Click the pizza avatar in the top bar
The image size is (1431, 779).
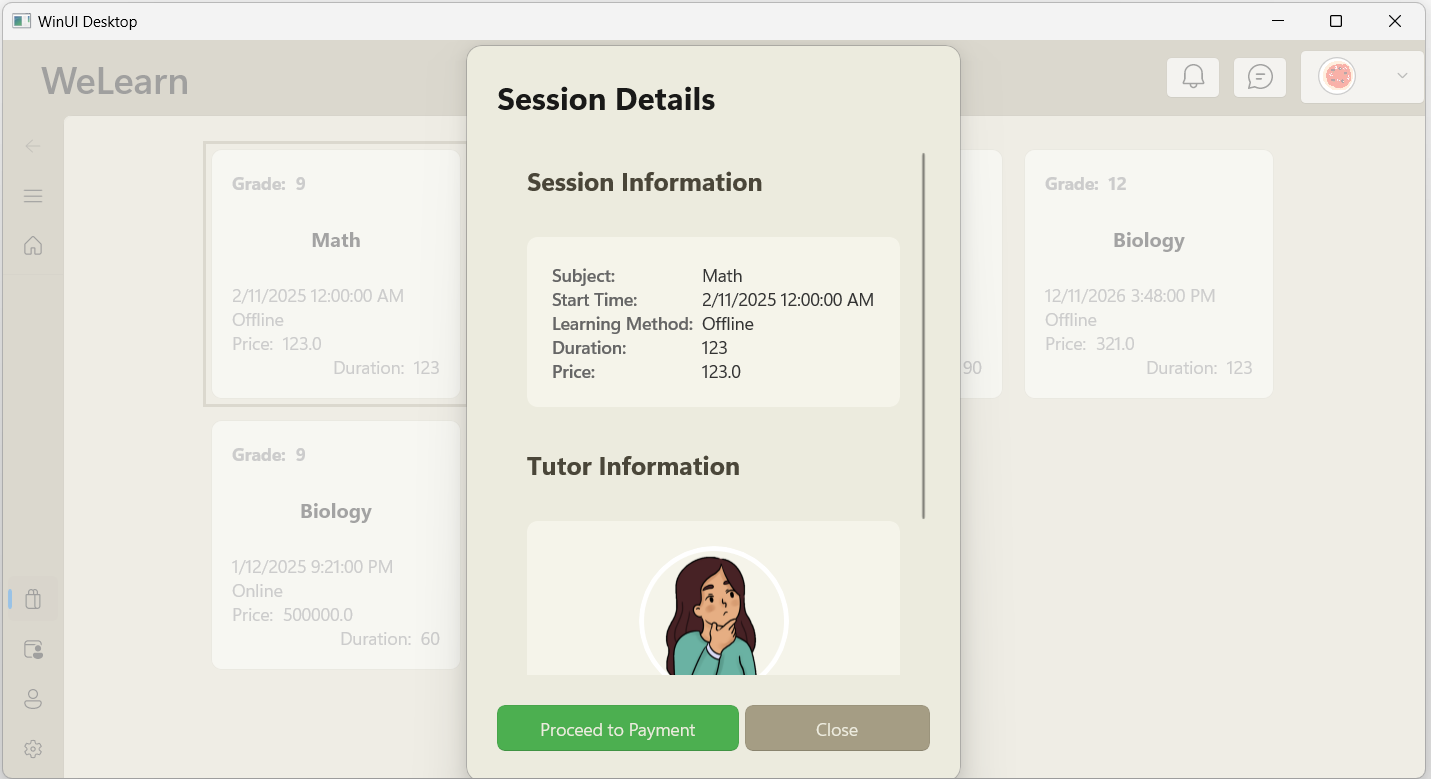1337,75
